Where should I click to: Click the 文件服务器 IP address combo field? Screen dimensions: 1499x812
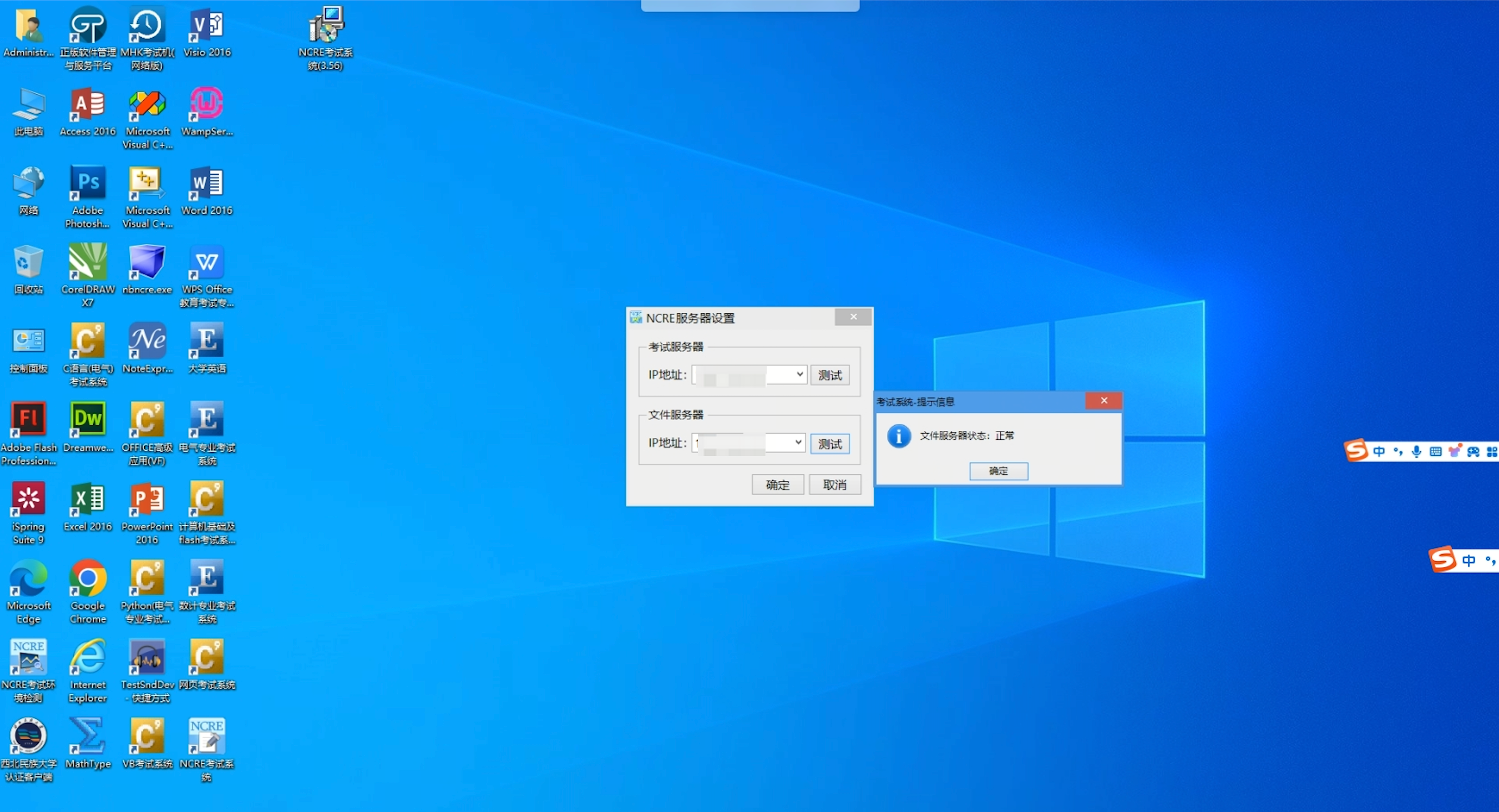[749, 443]
